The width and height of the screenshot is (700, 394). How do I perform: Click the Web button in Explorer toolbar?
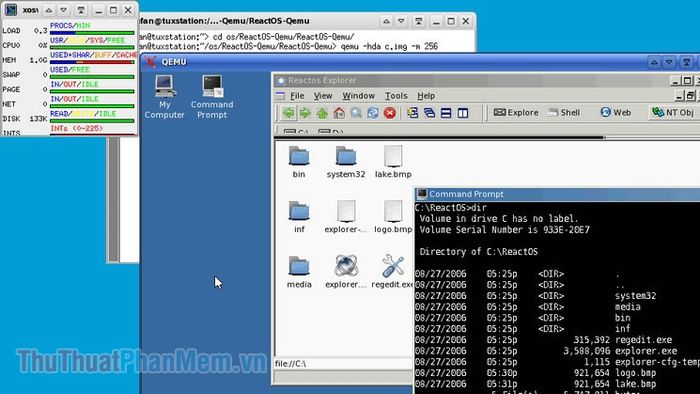tap(616, 112)
